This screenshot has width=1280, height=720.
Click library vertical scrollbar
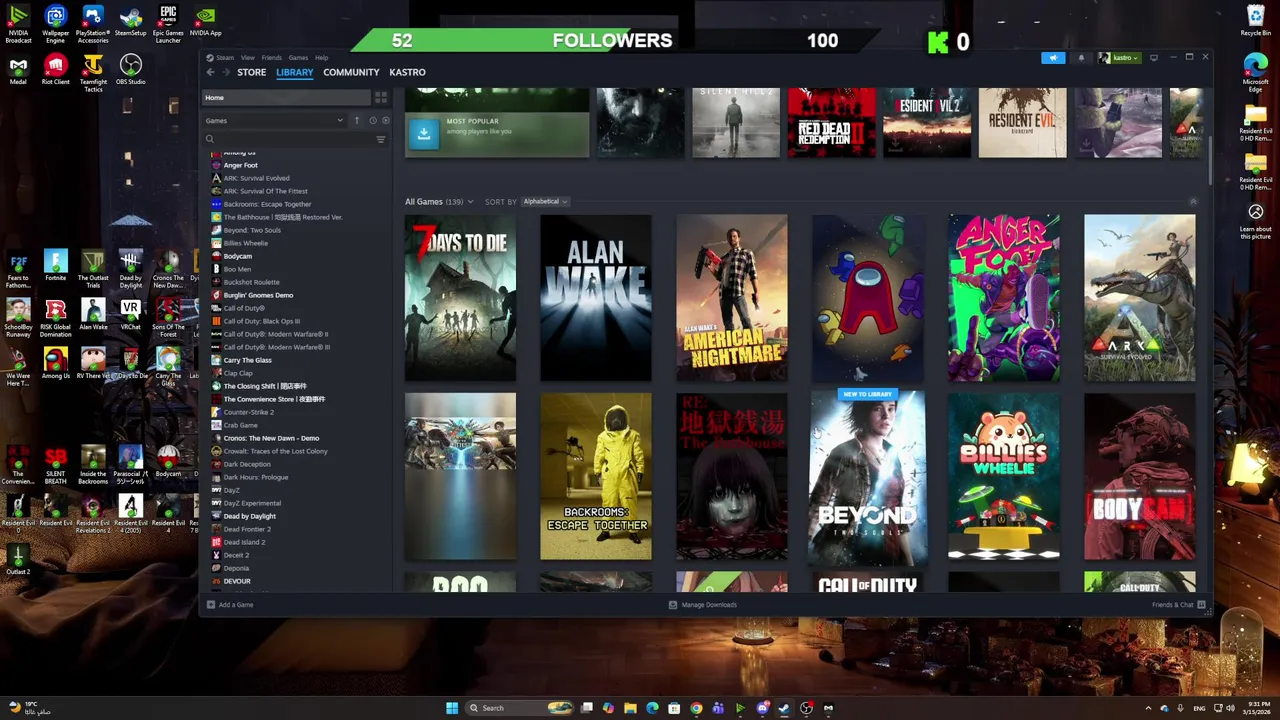(x=1209, y=160)
